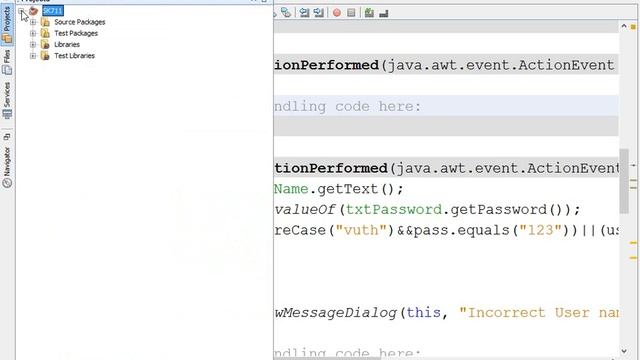Click the small restore-window icon above Navigator
Screen dimensions: 640x360
click(x=7, y=137)
